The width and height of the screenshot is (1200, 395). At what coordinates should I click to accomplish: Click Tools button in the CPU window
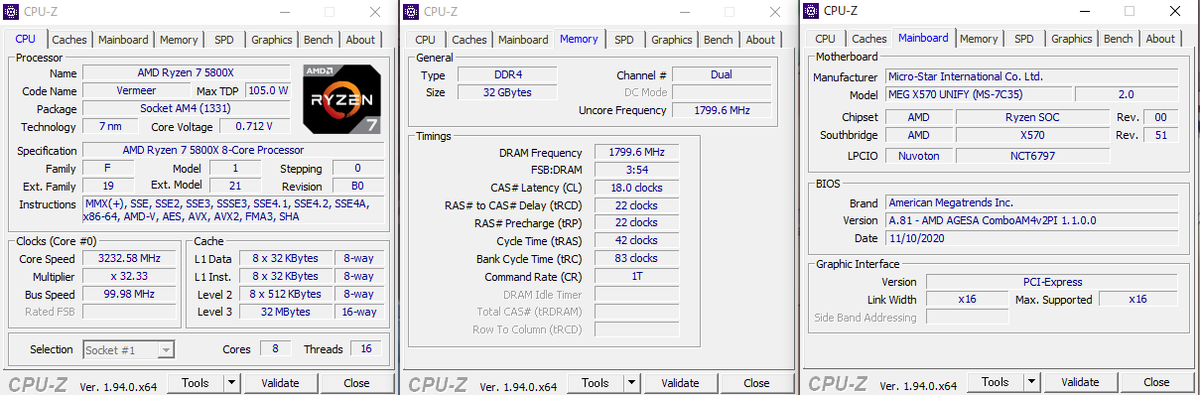pos(195,382)
